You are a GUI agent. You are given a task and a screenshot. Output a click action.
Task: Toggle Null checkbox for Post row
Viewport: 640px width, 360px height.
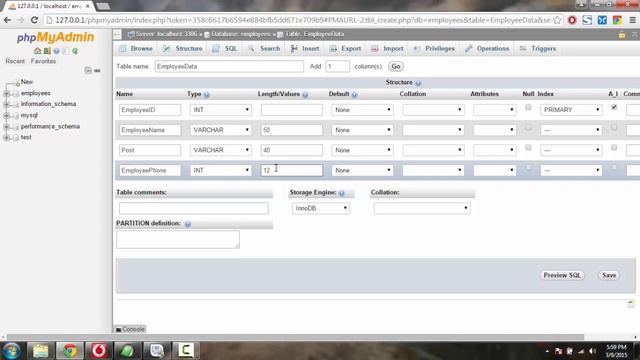(528, 147)
